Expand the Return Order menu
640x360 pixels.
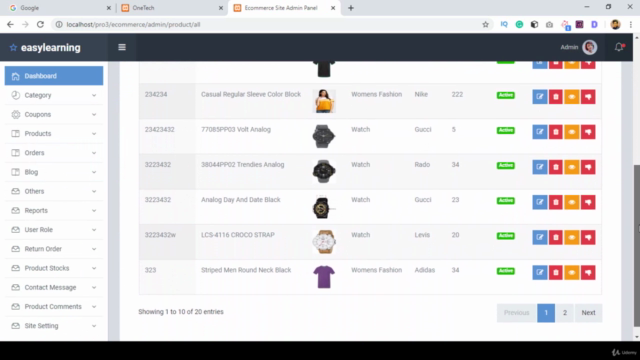[x=54, y=249]
